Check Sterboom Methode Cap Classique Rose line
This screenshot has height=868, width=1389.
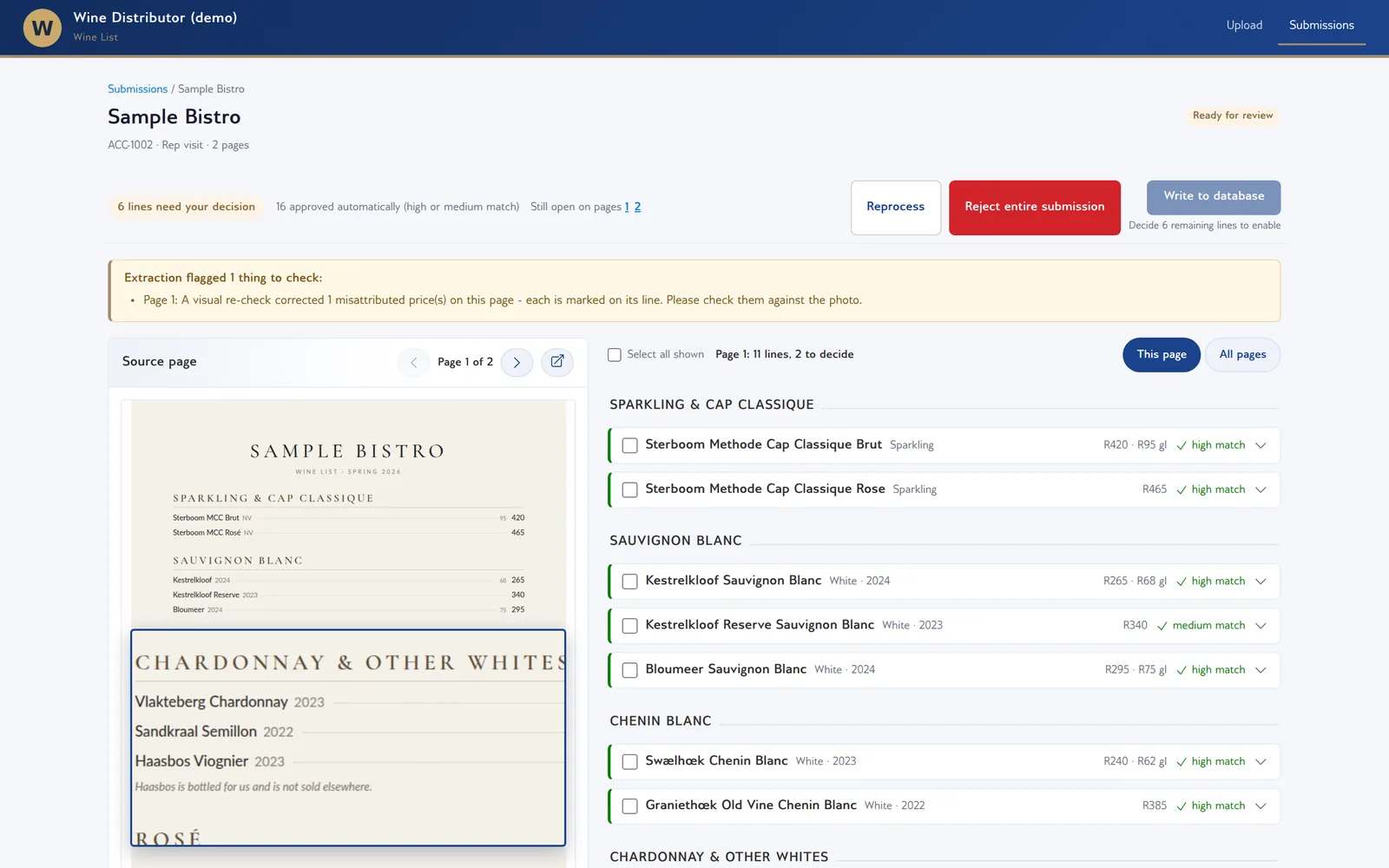(630, 490)
